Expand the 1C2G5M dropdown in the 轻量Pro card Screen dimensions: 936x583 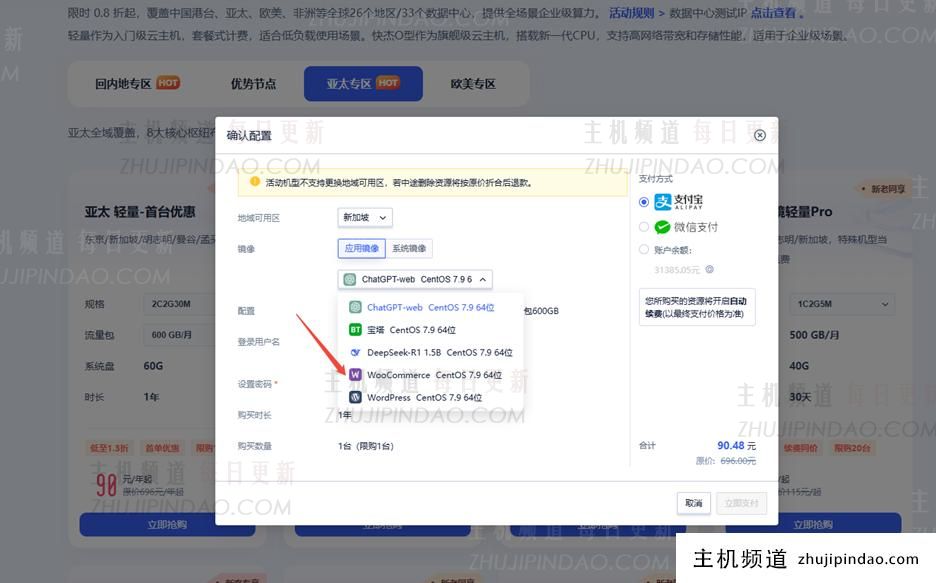point(842,304)
